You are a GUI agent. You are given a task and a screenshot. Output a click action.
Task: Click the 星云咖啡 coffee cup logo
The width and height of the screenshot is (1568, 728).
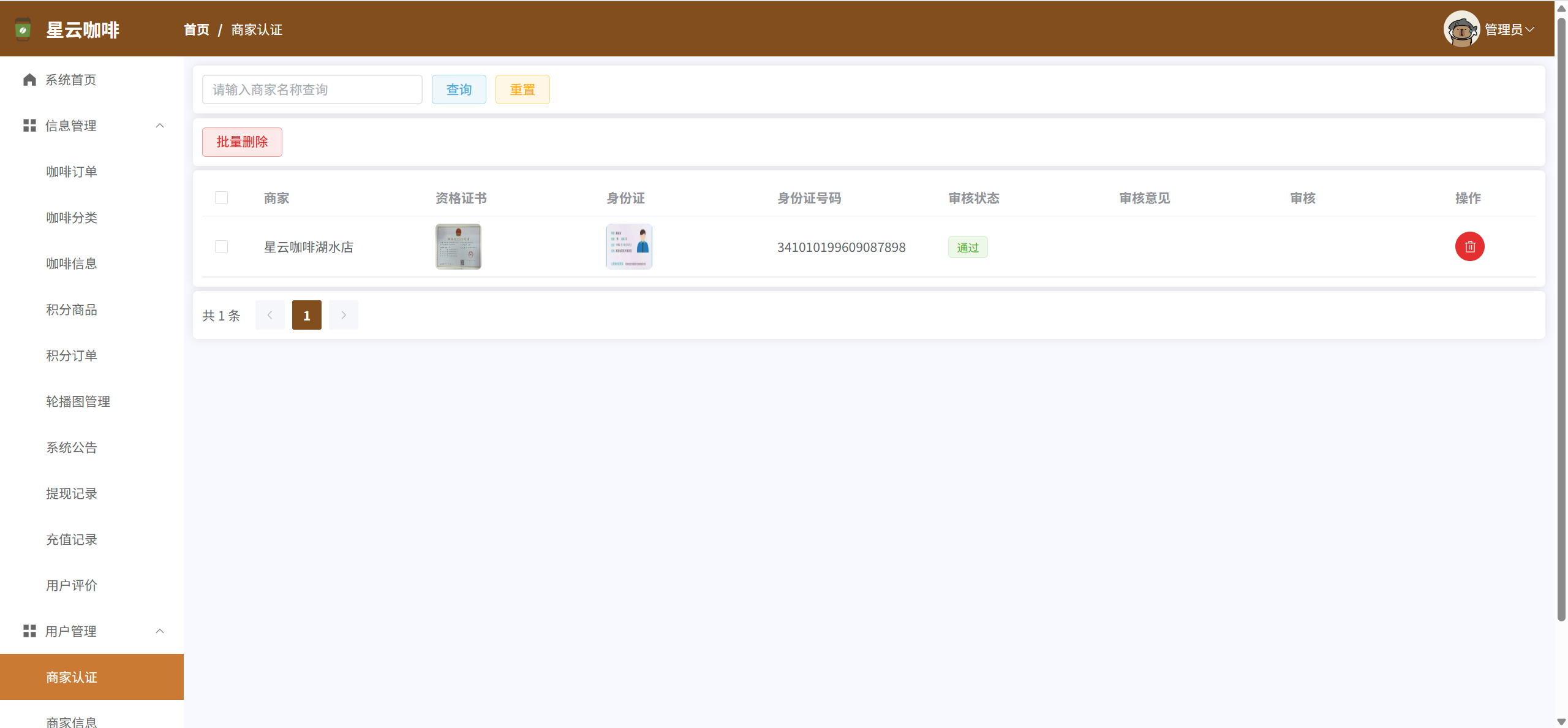(x=23, y=29)
